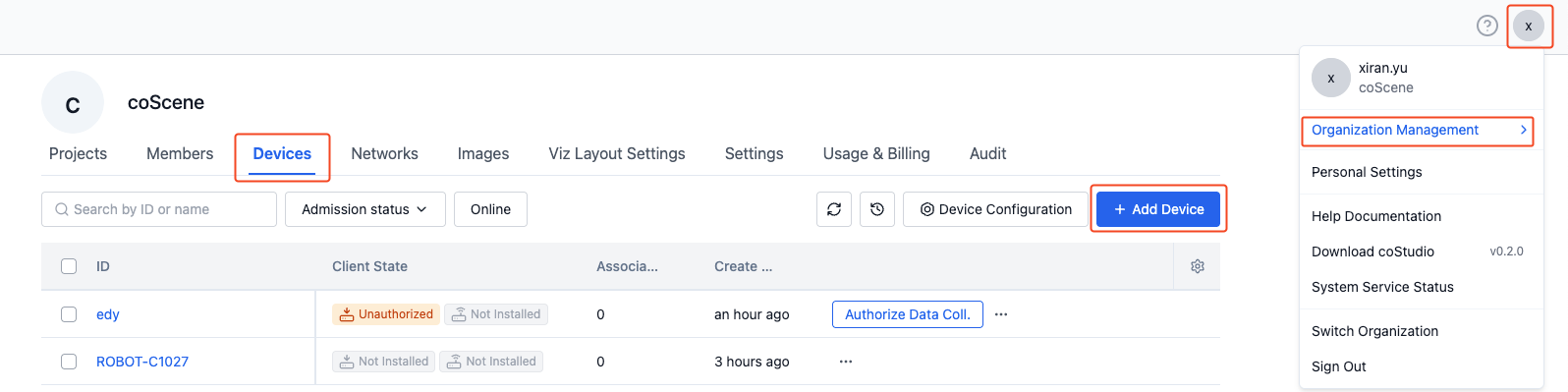This screenshot has width=1568, height=392.
Task: Click Authorize Data Coll. button
Action: click(908, 314)
